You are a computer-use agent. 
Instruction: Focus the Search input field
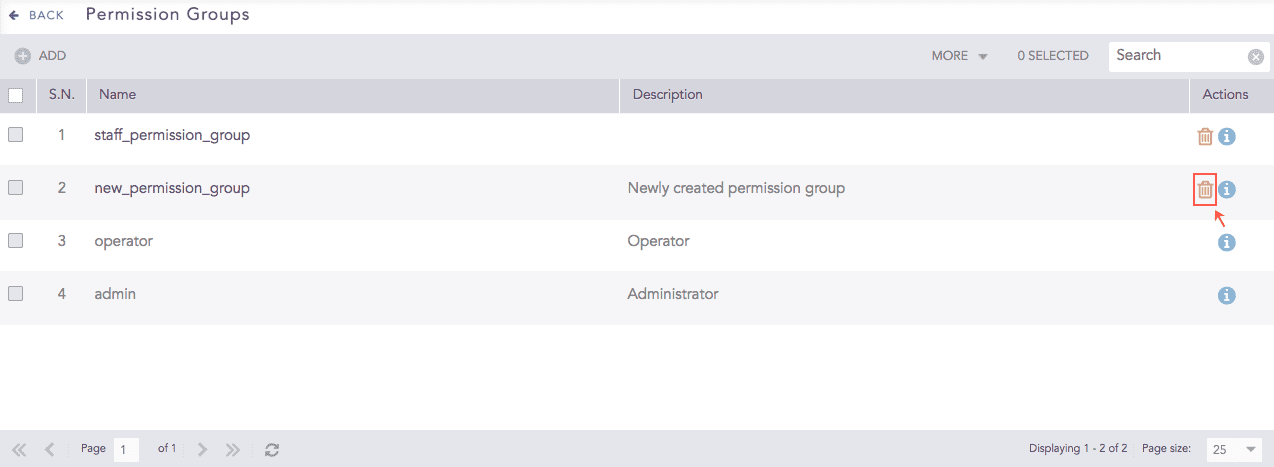(1177, 56)
